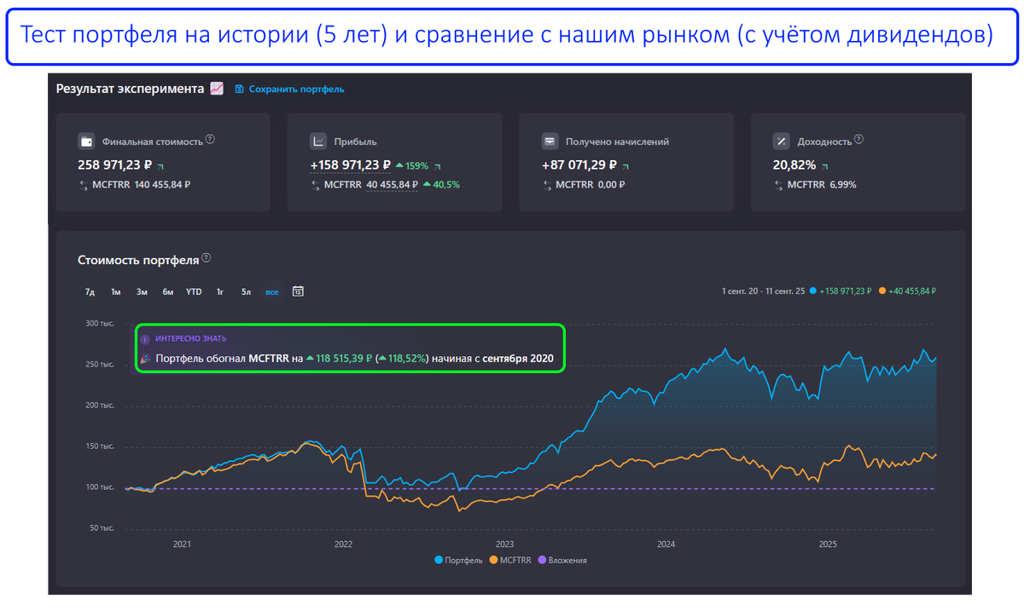This screenshot has width=1024, height=611.
Task: Click the chart emoji after Результат эксперимента
Action: click(216, 89)
